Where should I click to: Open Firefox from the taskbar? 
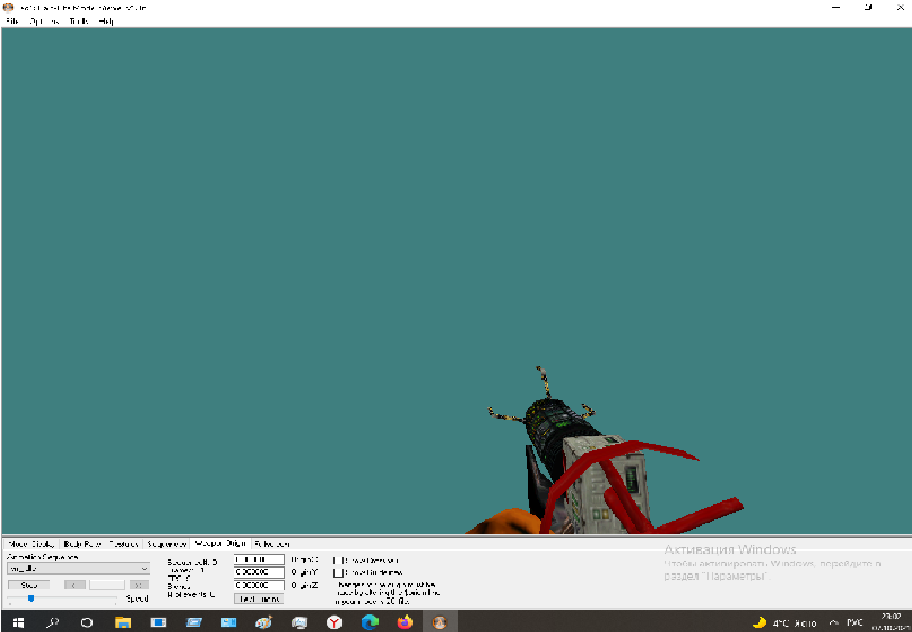tap(404, 622)
